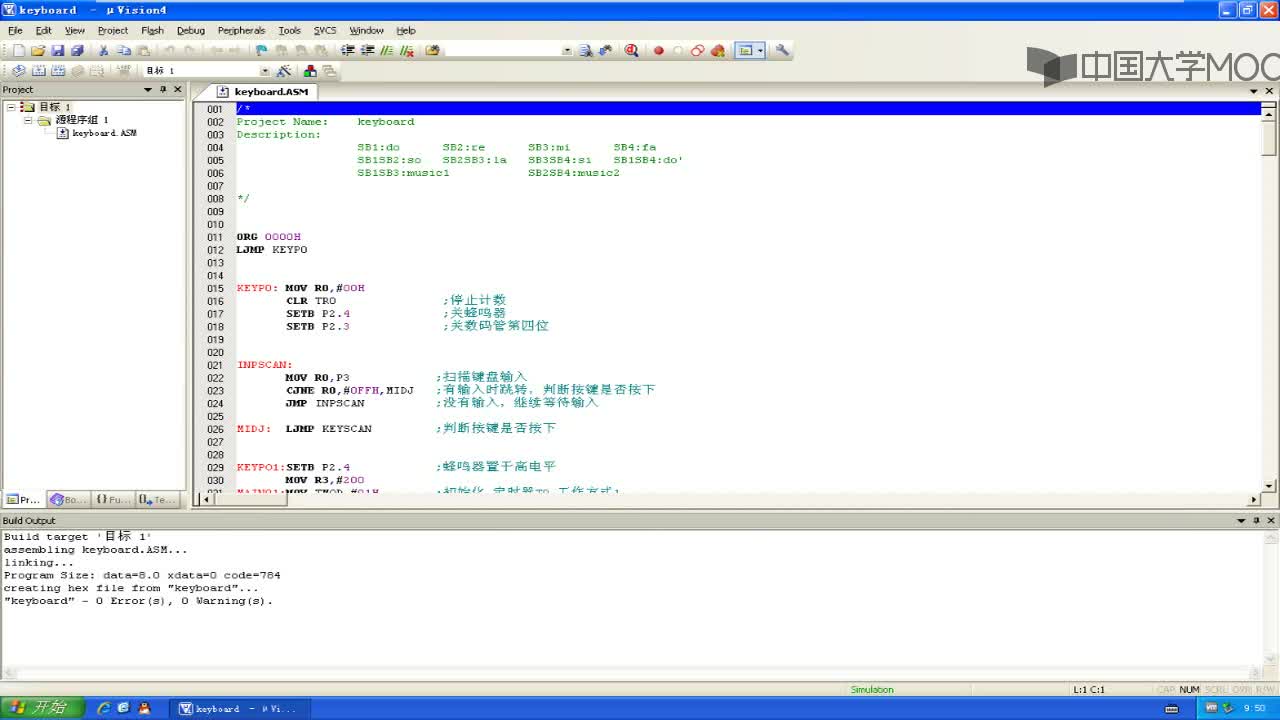Click the Find in Files icon
Screen dimensions: 1280x720
pos(432,51)
